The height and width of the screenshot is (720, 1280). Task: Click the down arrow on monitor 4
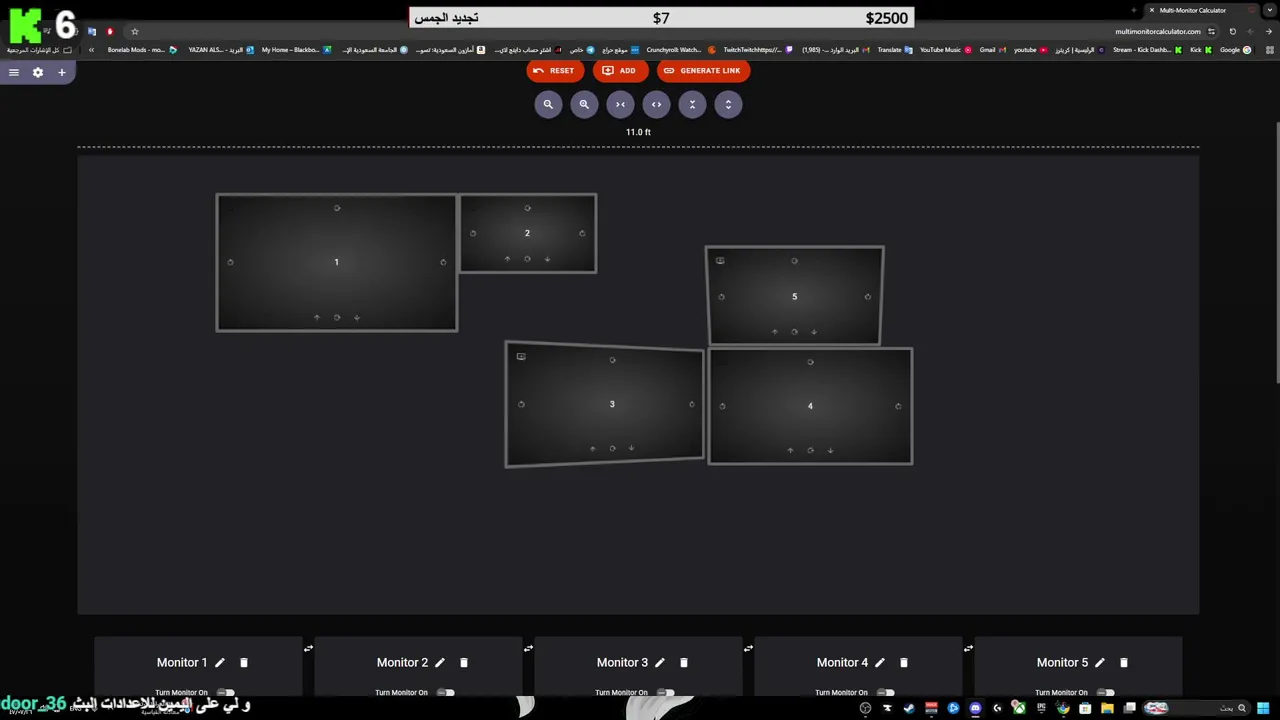(x=830, y=450)
